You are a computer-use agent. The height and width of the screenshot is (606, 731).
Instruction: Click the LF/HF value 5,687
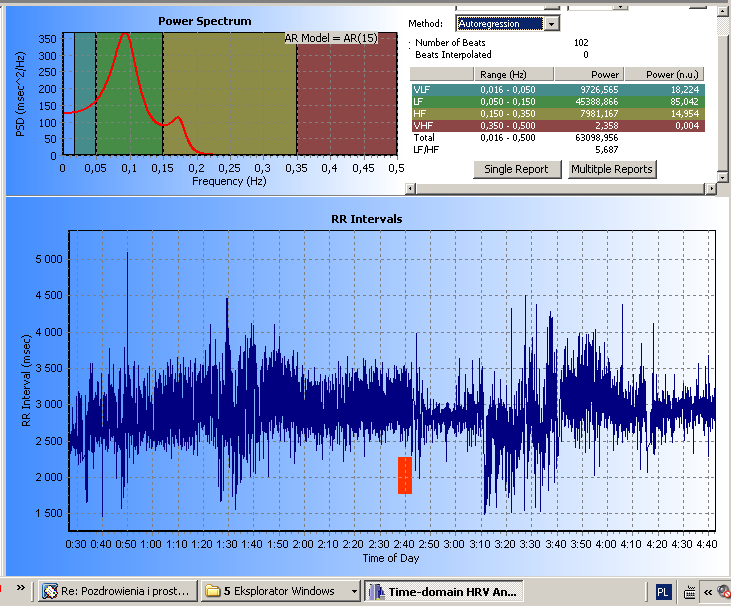pos(607,150)
